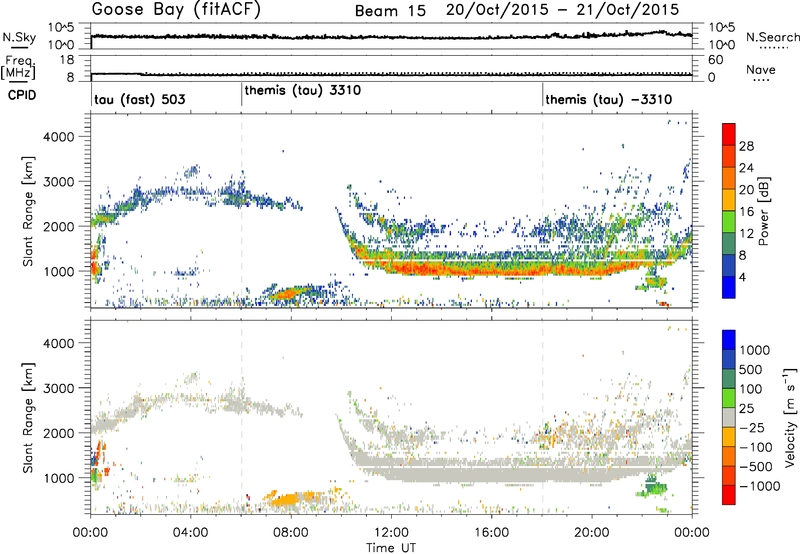Click the red top segment of Power colorbar
The width and height of the screenshot is (800, 554).
(x=729, y=134)
